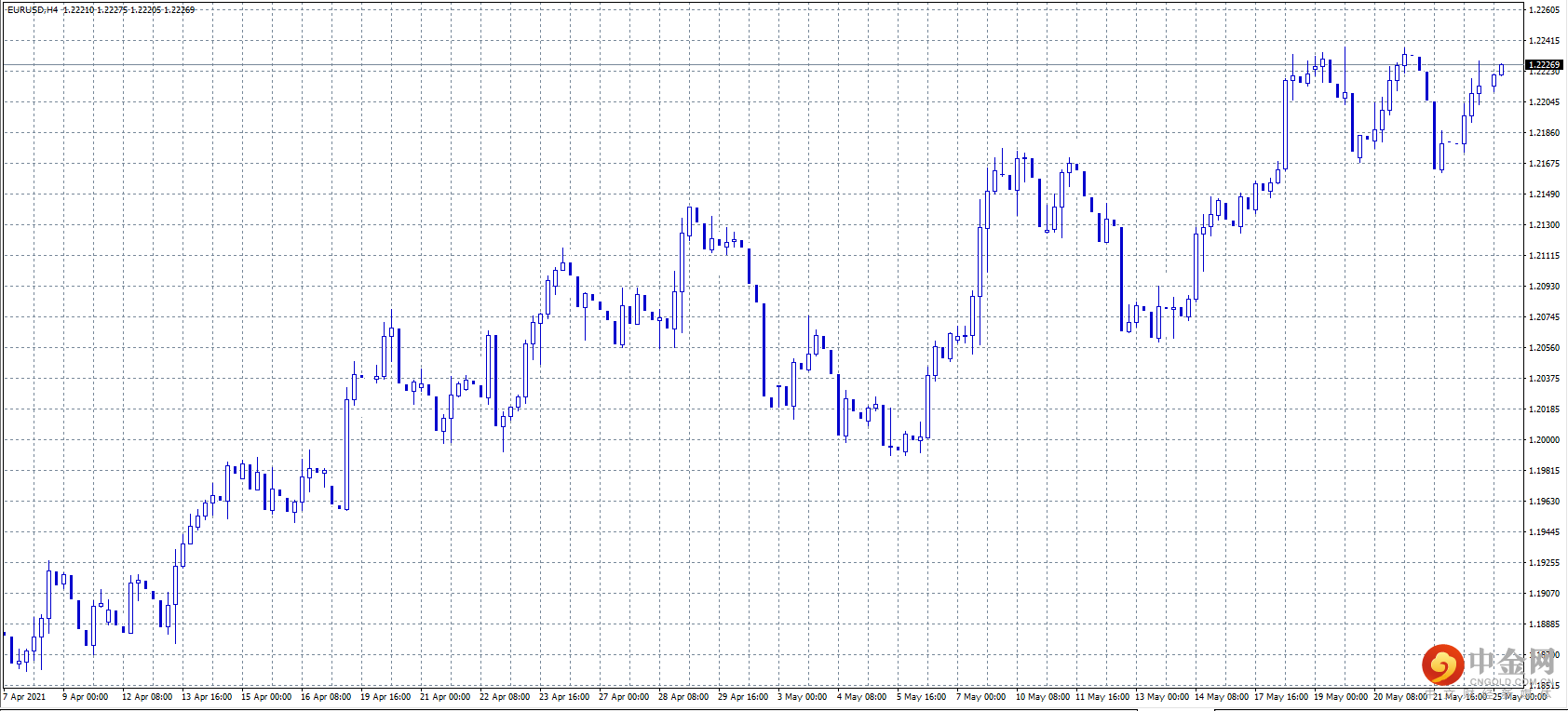Click the 19 Apr 16:00 time label
Viewport: 1568px width, 711px height.
(x=385, y=697)
